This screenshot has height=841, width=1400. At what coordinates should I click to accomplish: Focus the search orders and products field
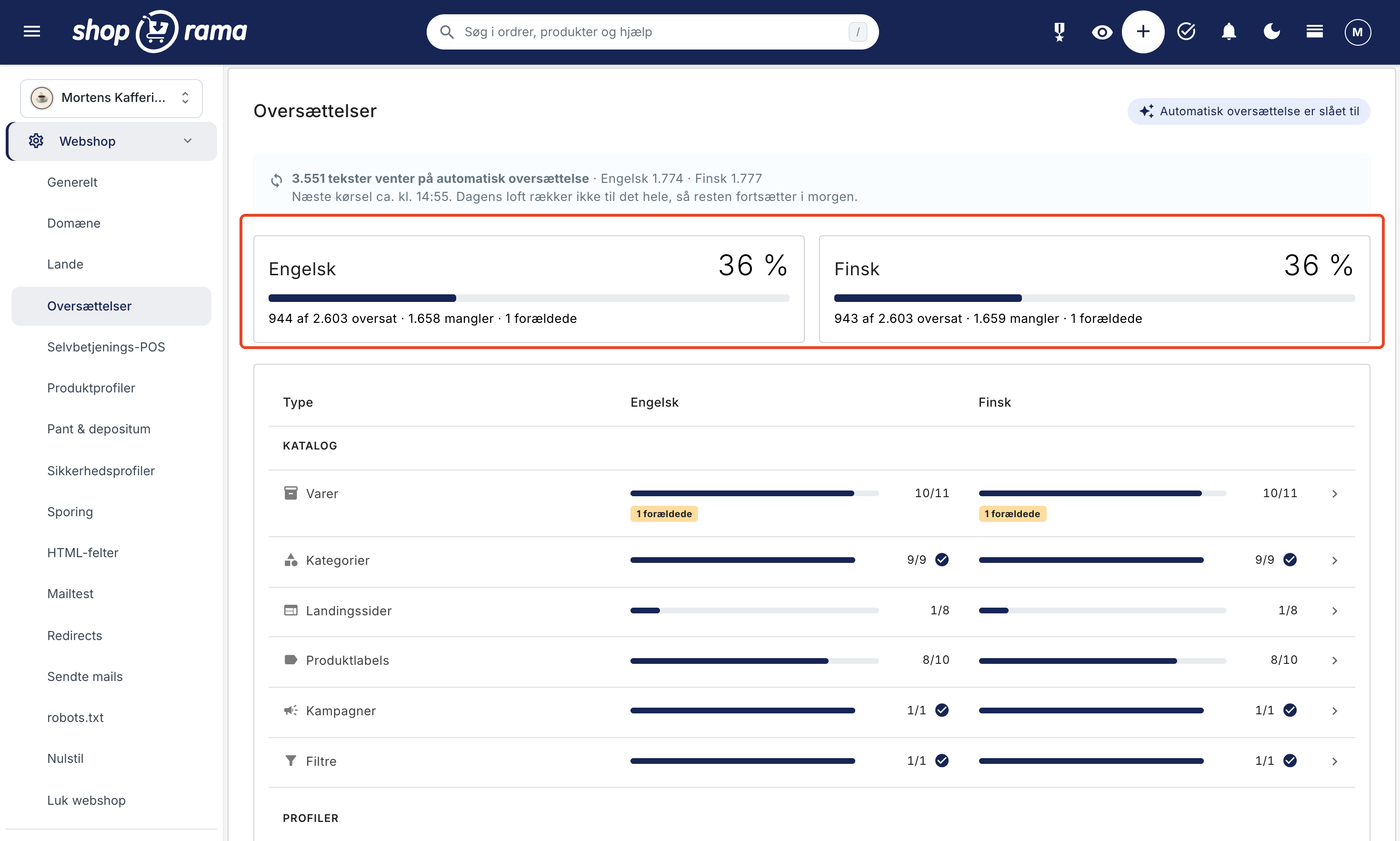coord(652,32)
